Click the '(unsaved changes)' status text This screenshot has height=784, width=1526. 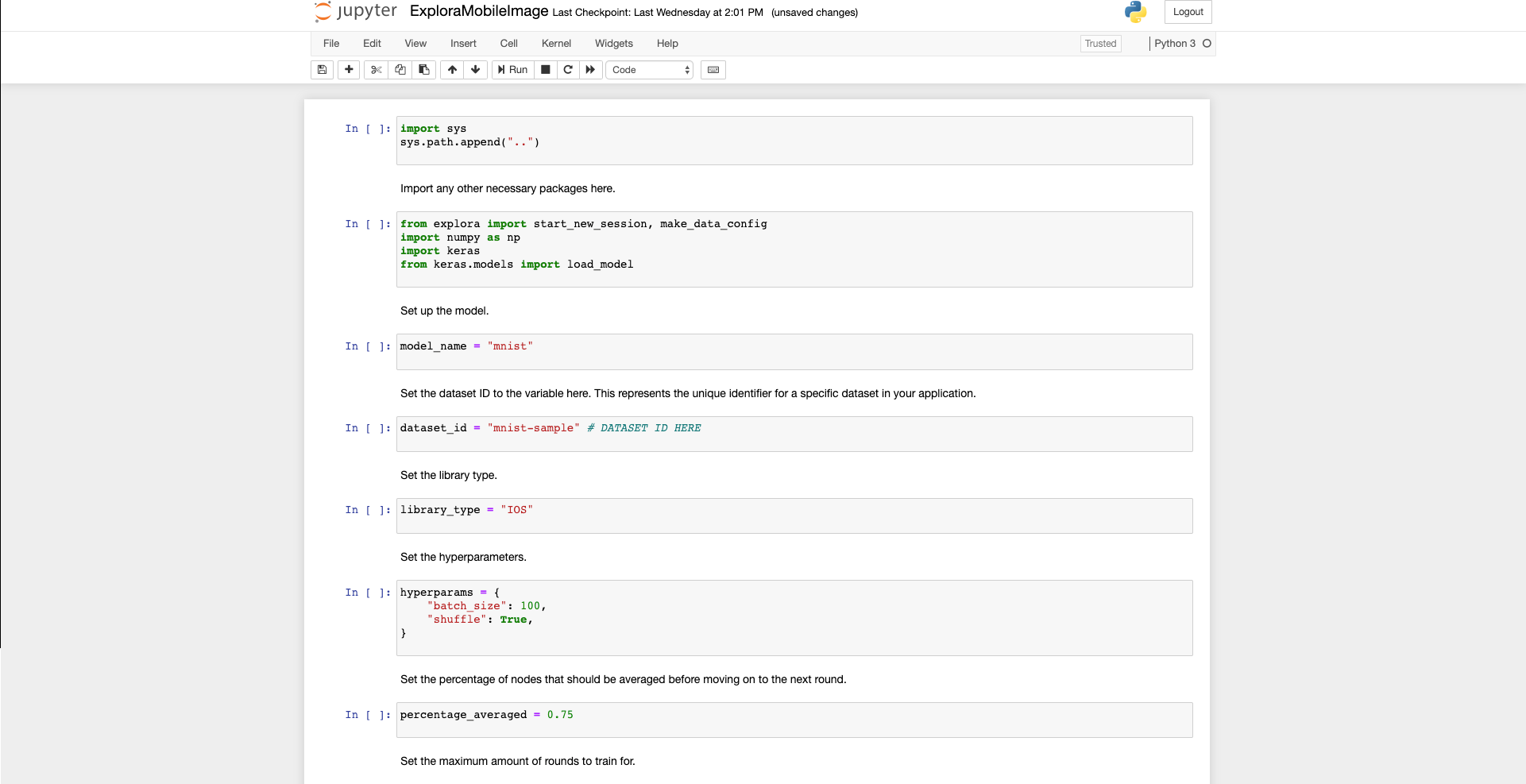(x=814, y=13)
